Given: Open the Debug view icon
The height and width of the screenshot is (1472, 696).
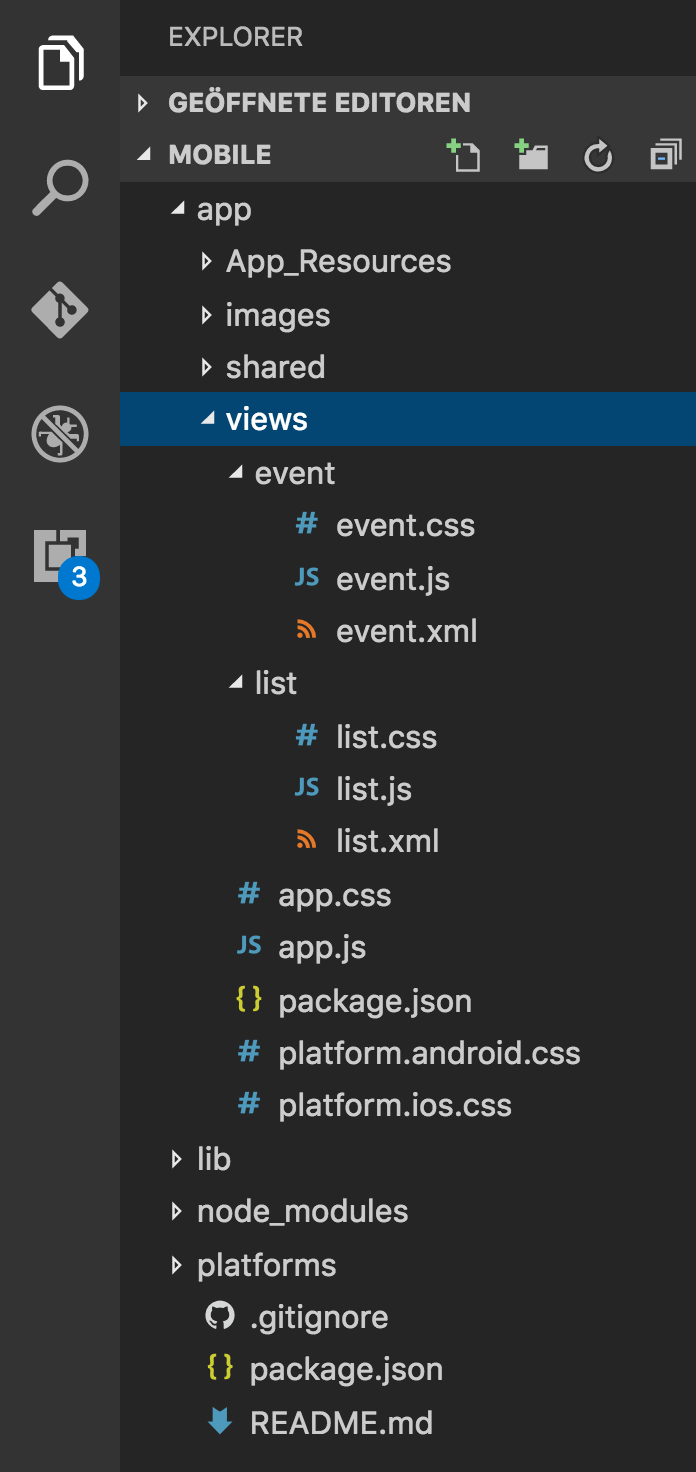Looking at the screenshot, I should [61, 434].
